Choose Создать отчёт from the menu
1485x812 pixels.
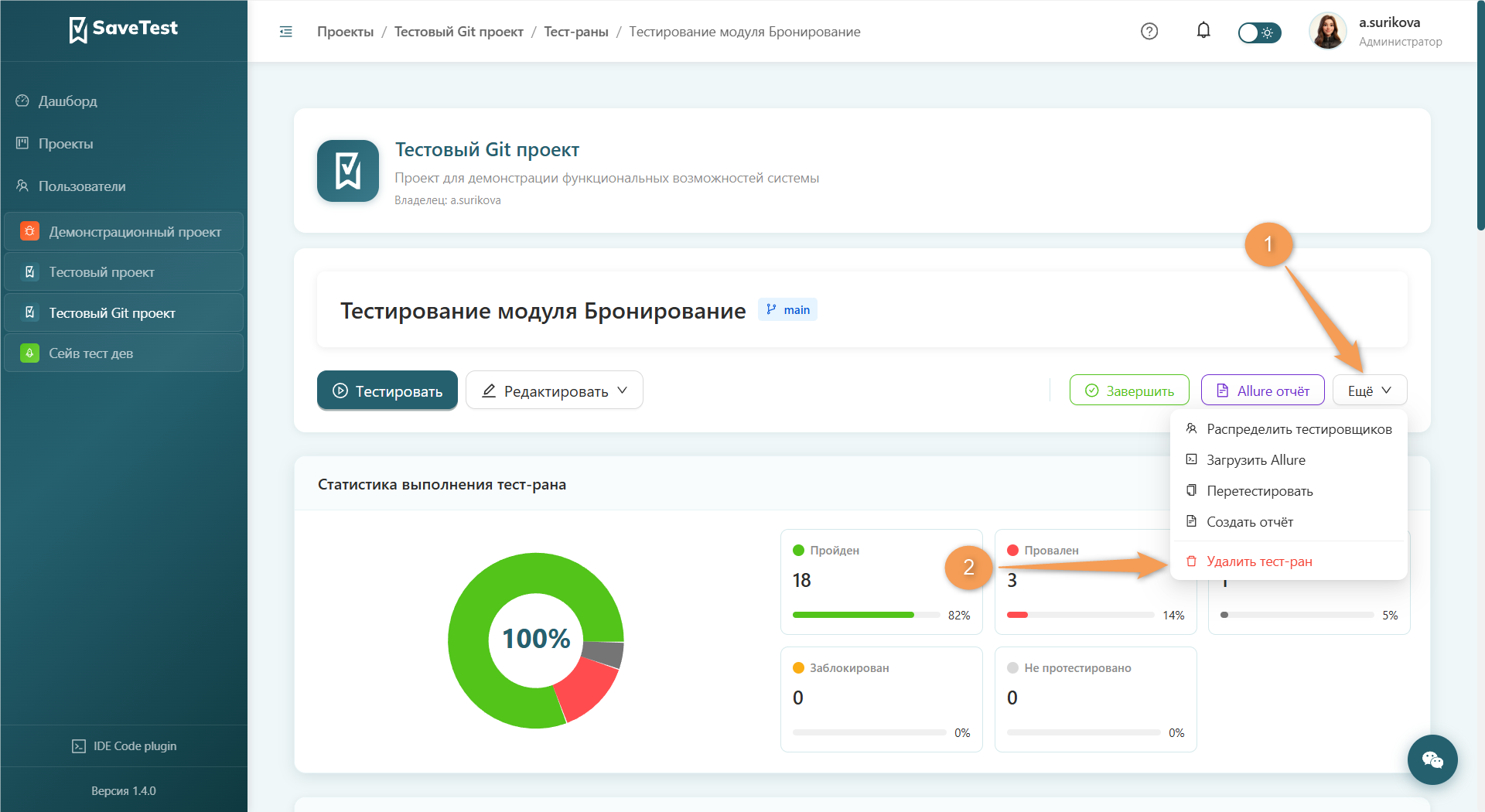point(1289,522)
